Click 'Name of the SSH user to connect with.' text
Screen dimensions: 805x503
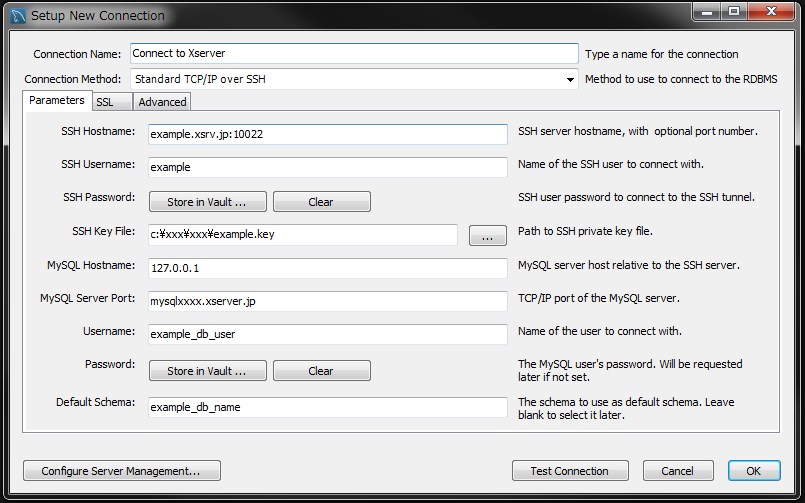click(x=611, y=164)
